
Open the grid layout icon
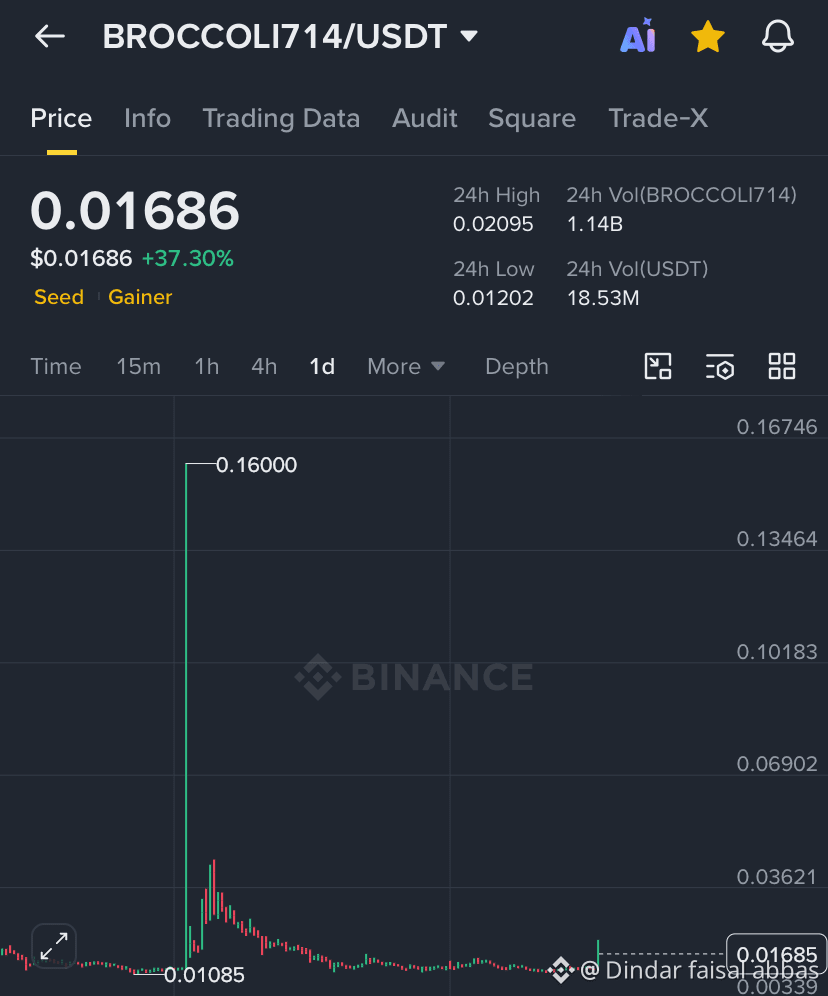point(782,367)
